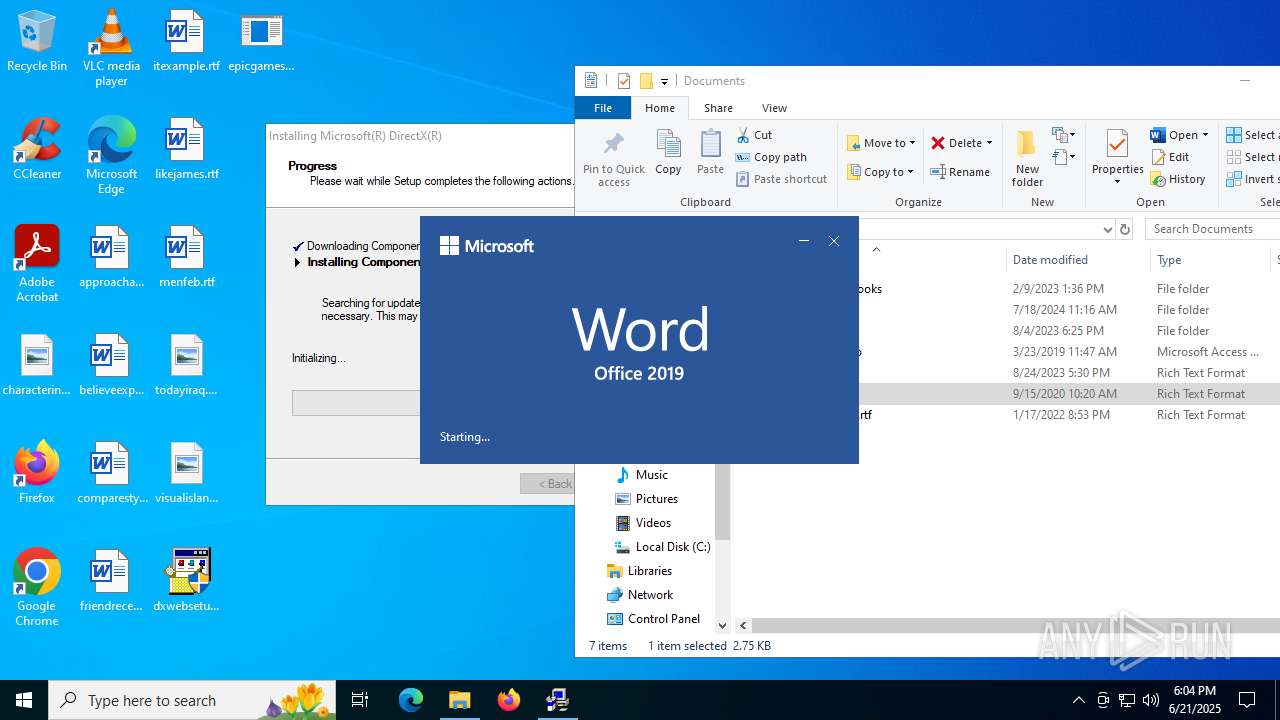Select the Microsoft Edge desktop icon

[111, 156]
